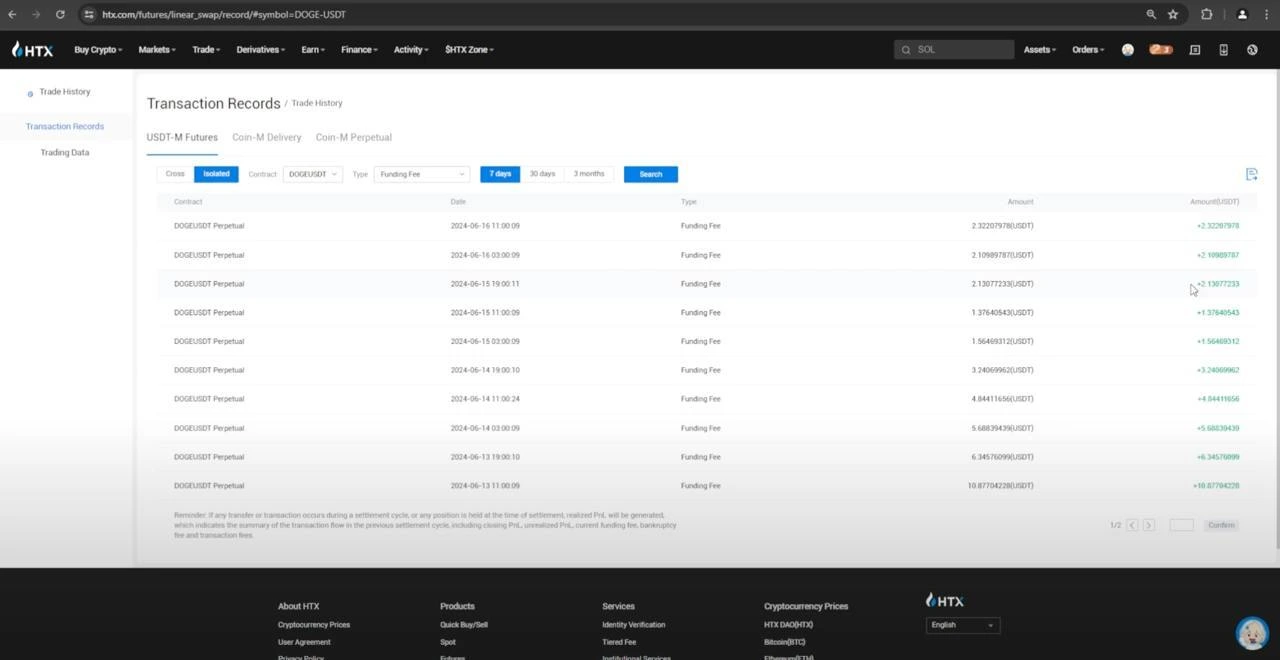Open user avatar in HTX header
Screen dimensions: 1280x660
click(x=1128, y=49)
